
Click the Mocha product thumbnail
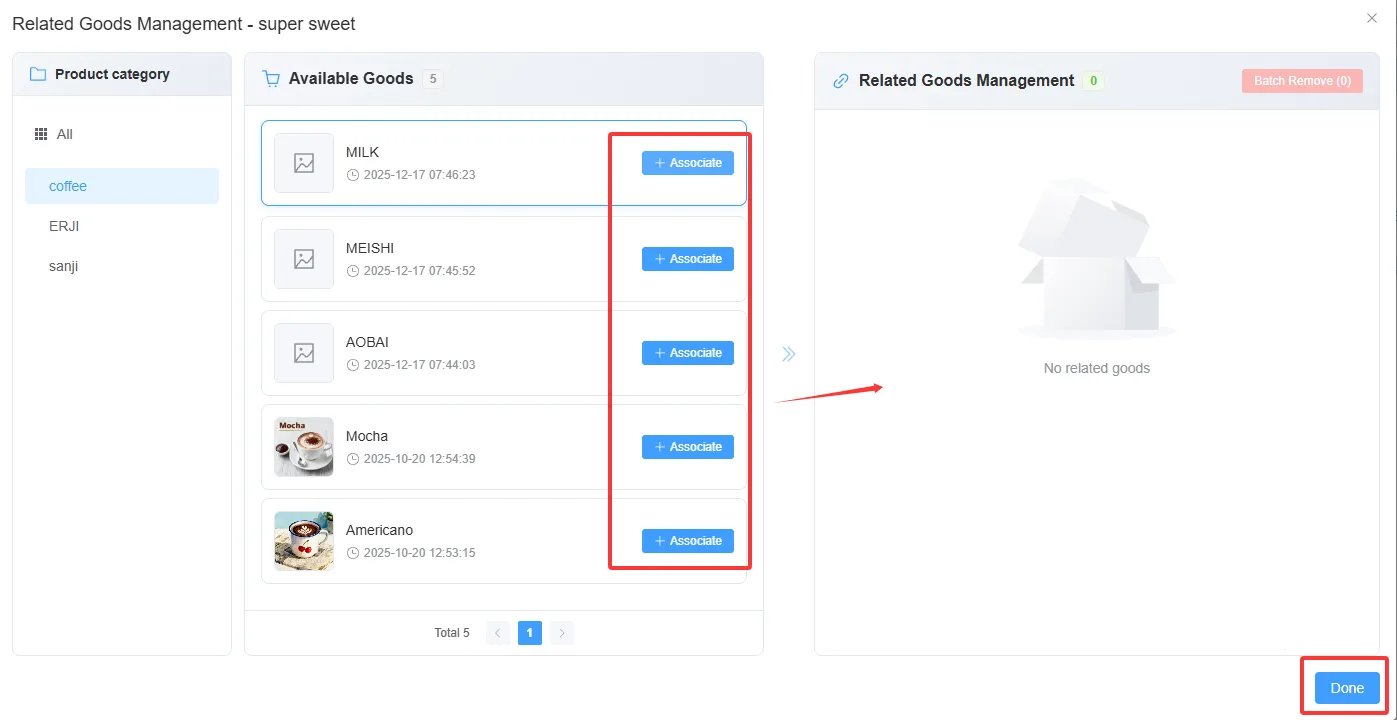click(x=304, y=447)
